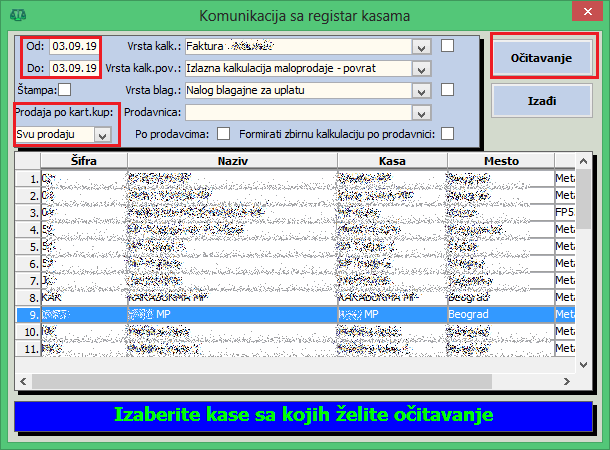
Task: Expand the Vrsta kalk. dropdown
Action: [421, 47]
